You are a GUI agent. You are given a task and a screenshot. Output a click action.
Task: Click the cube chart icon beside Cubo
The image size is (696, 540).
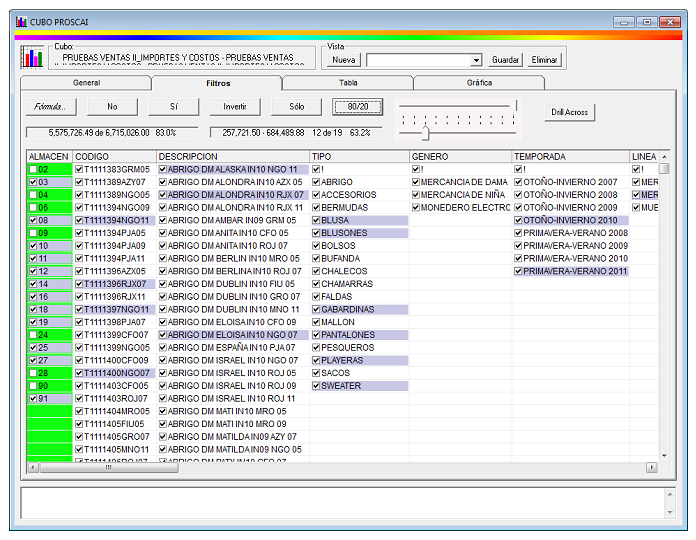point(32,57)
